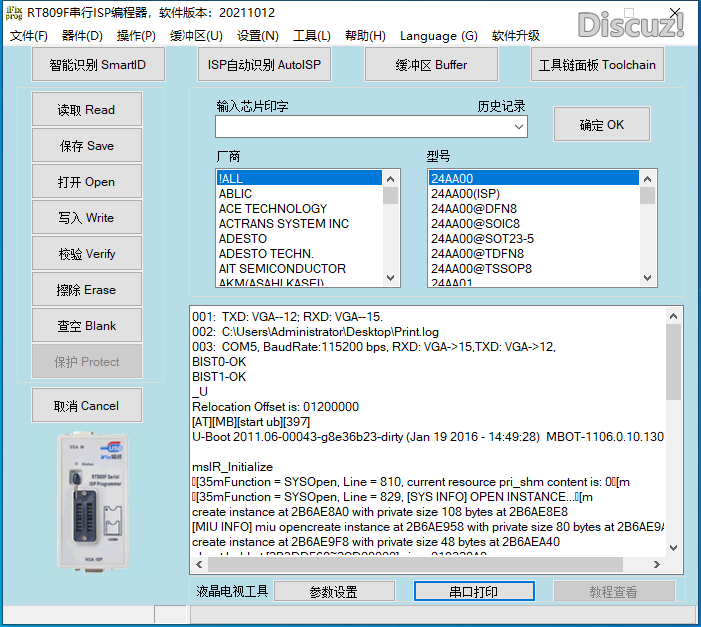Click the 确定 OK button
701x627 pixels.
pos(601,125)
